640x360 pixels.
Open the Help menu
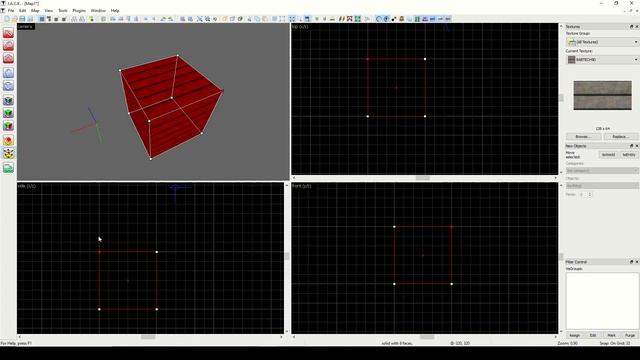(x=115, y=11)
